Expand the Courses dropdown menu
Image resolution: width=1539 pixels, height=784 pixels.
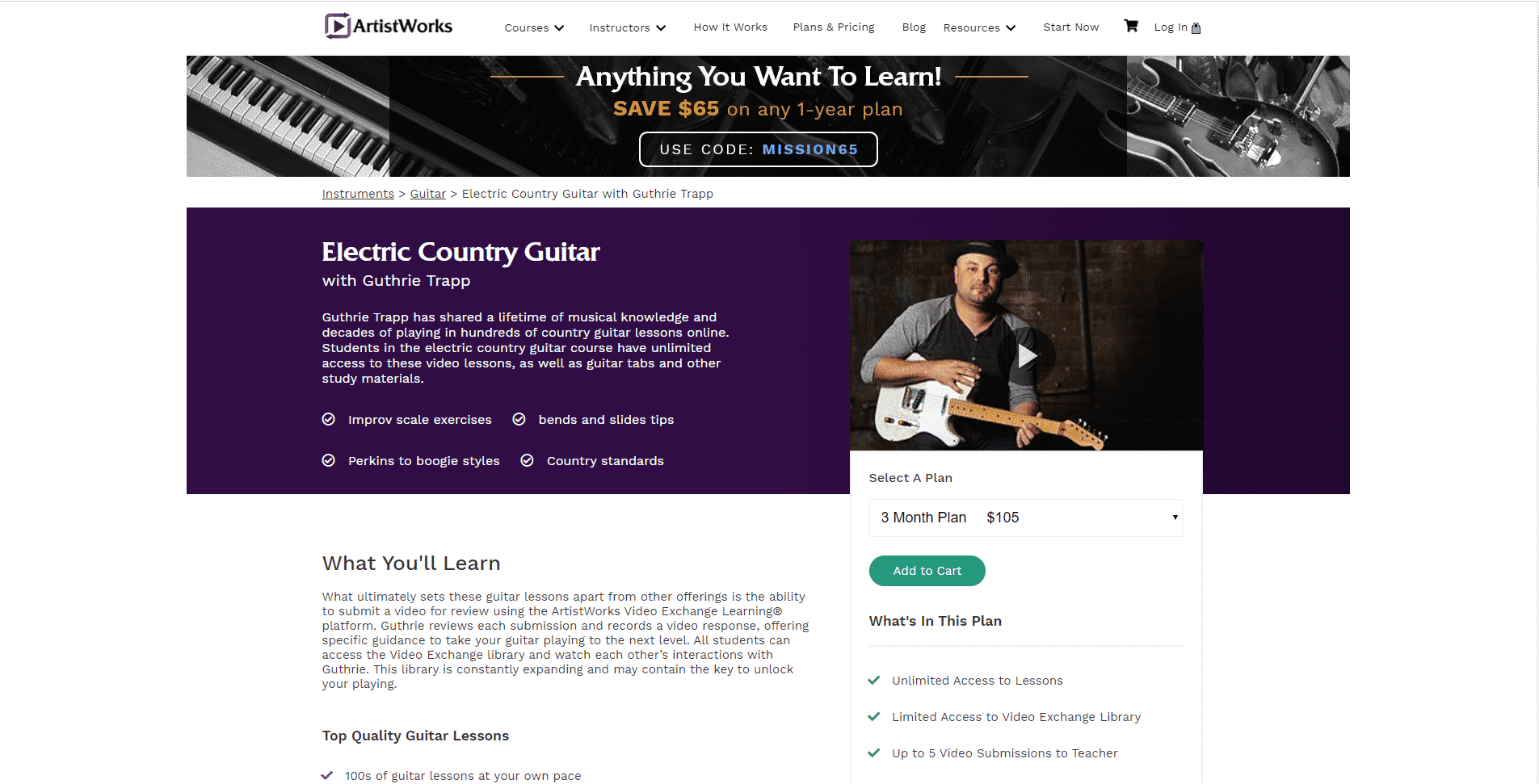(x=534, y=27)
